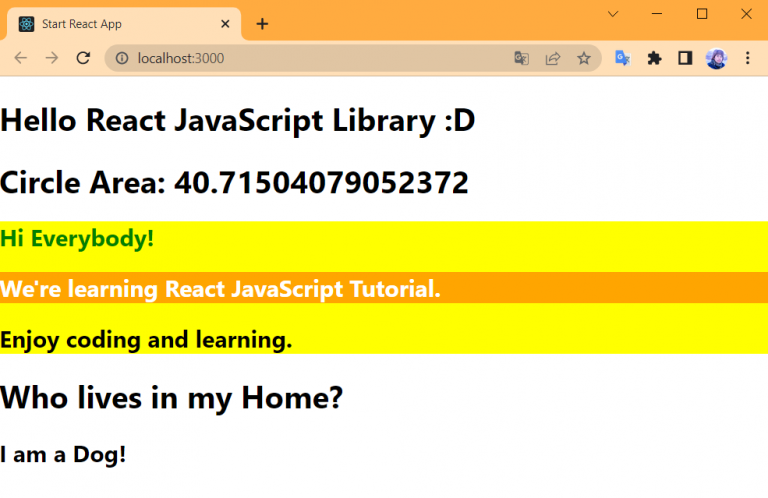The width and height of the screenshot is (768, 498).
Task: Open the Extensions puzzle menu
Action: pyautogui.click(x=654, y=58)
